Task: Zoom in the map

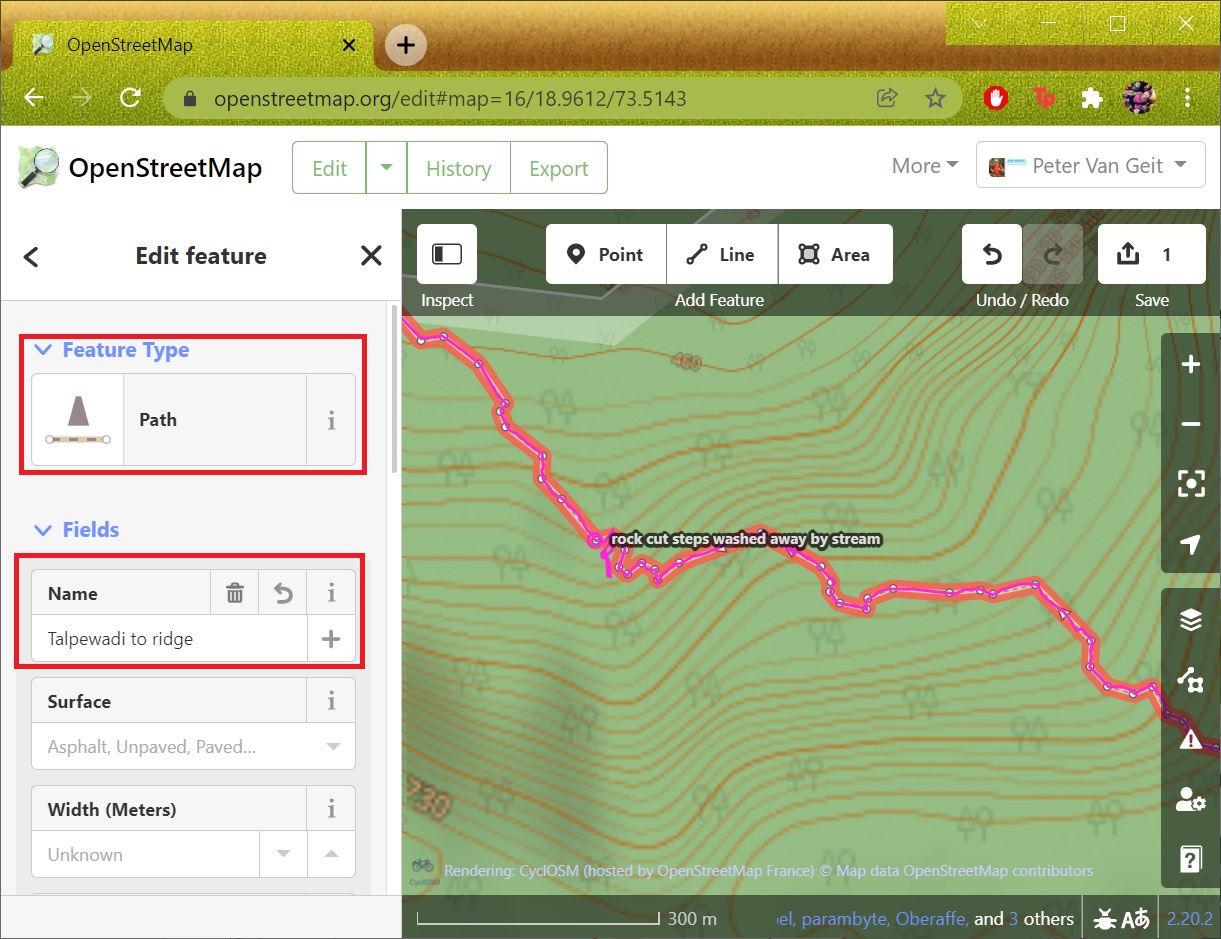Action: pyautogui.click(x=1190, y=364)
